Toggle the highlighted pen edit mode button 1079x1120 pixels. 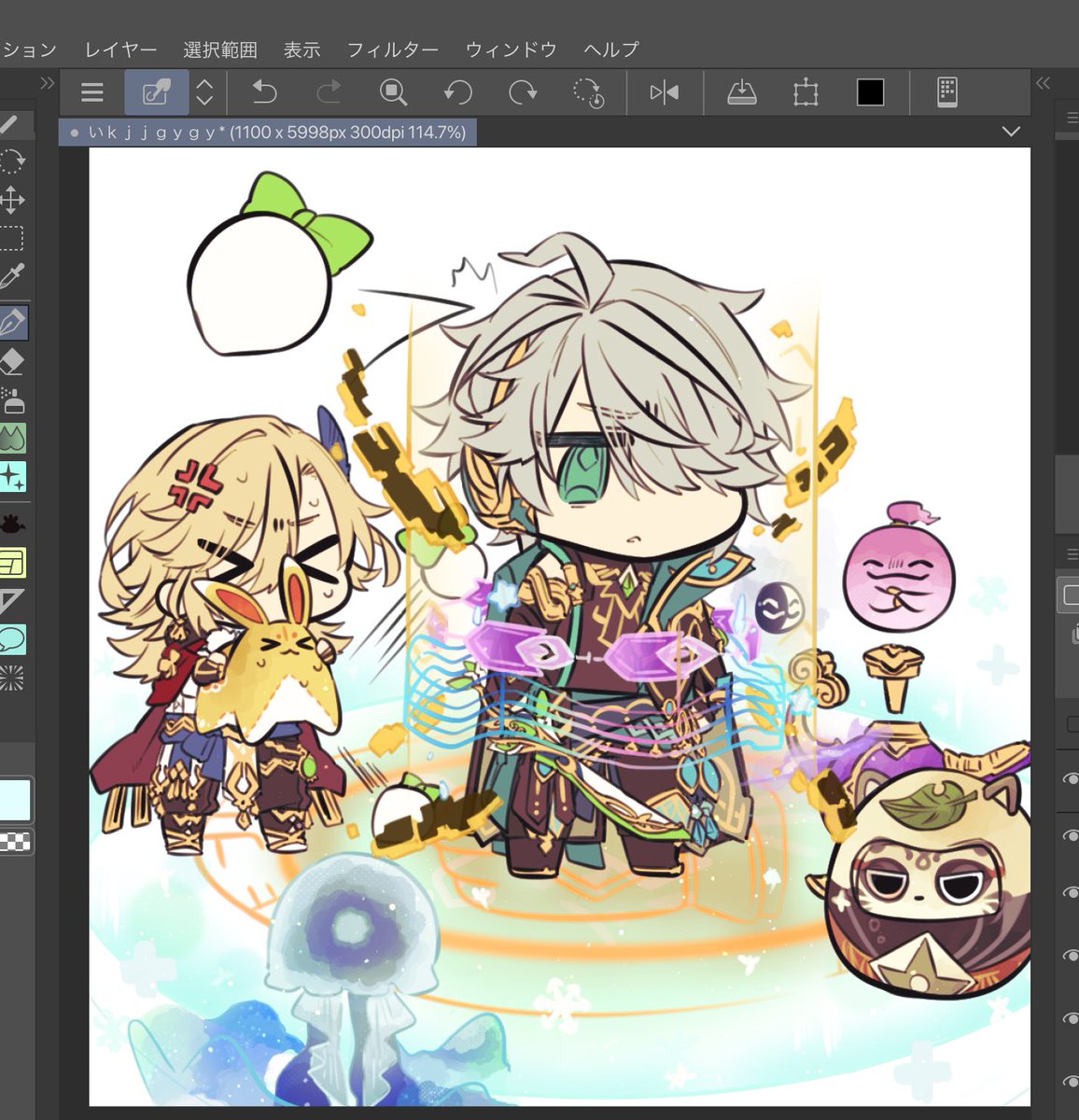coord(157,92)
